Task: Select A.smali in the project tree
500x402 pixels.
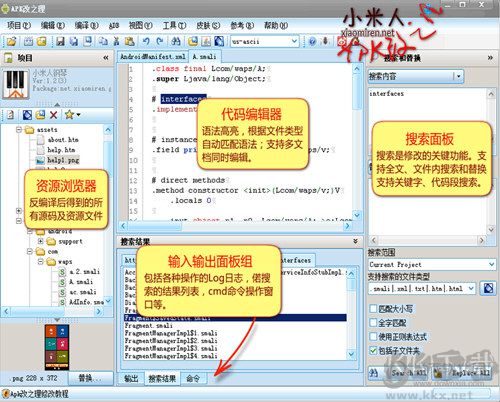Action: pyautogui.click(x=81, y=282)
